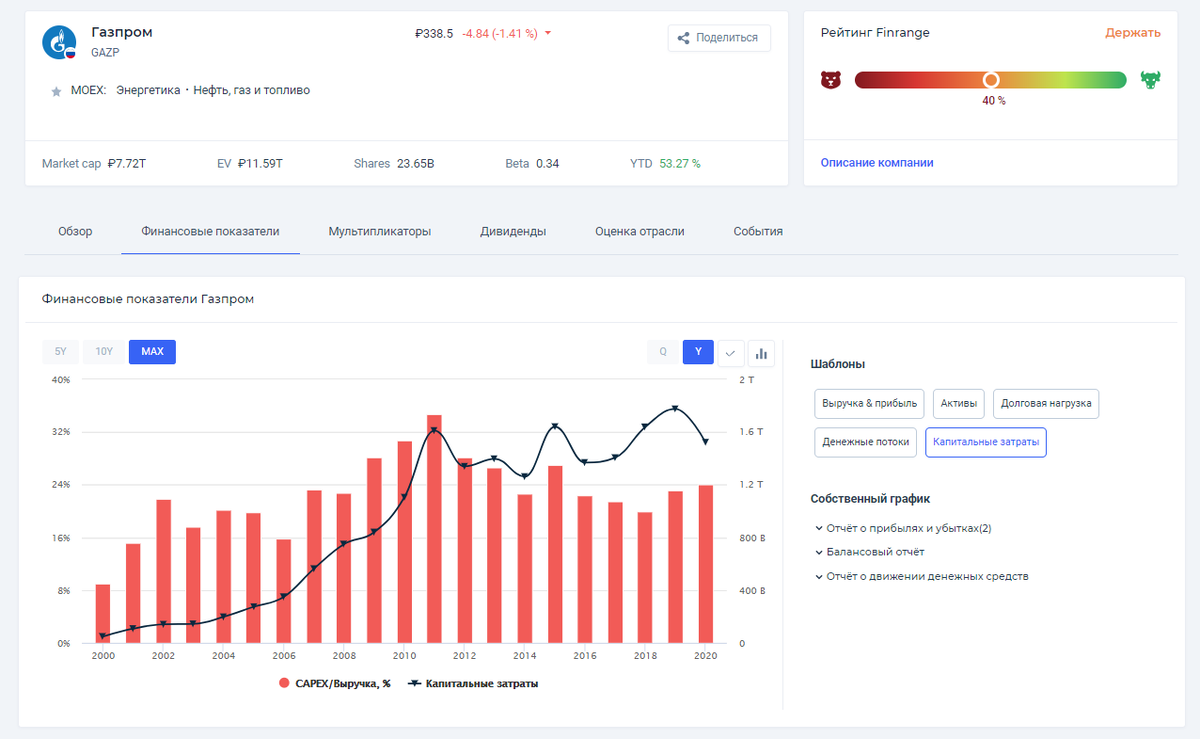Switch to bar chart view icon
The width and height of the screenshot is (1200, 739).
[762, 352]
